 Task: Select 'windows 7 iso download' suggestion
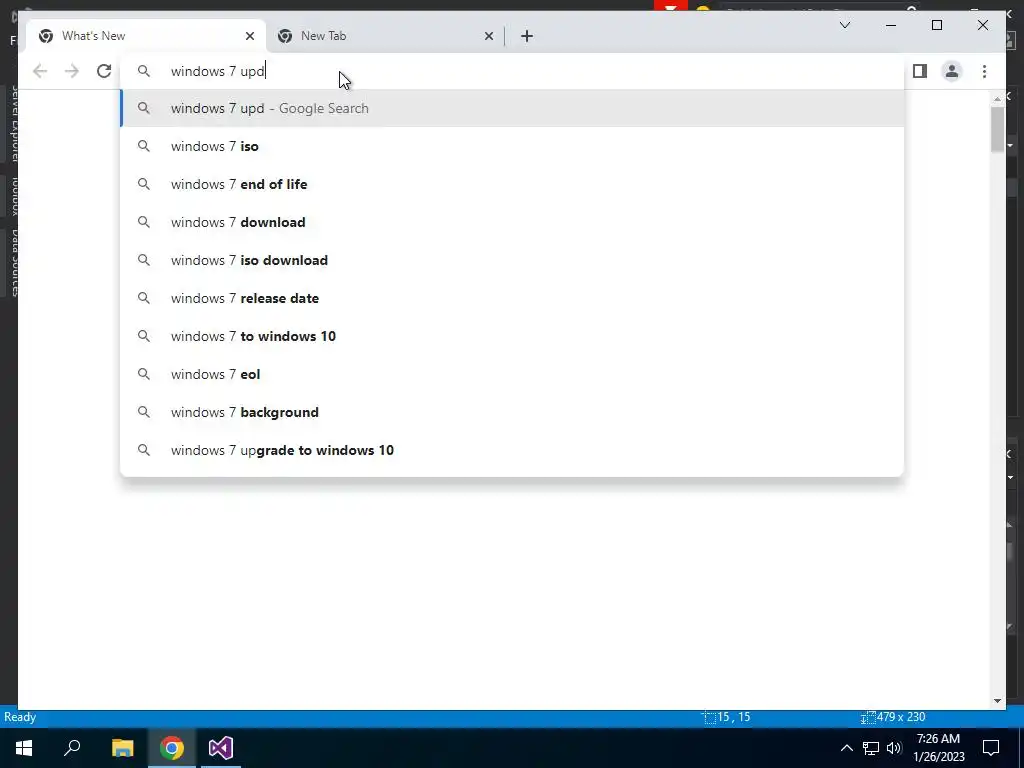[x=512, y=260]
